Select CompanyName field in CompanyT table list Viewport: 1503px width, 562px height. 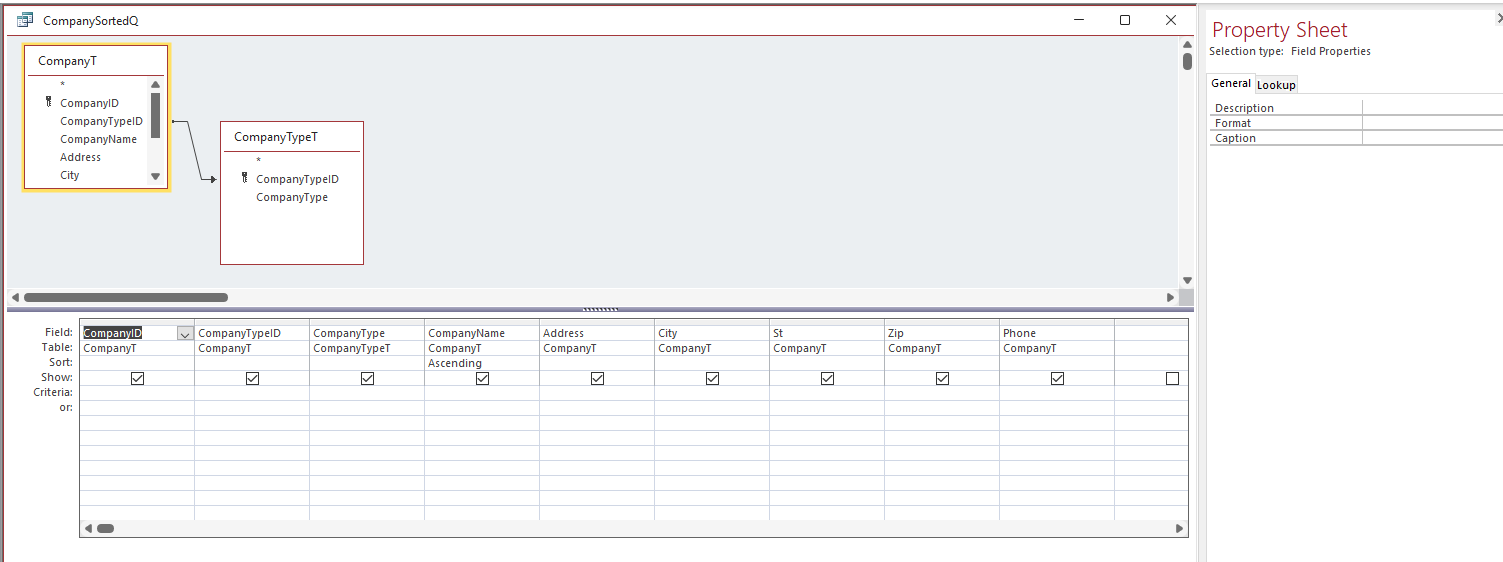98,139
